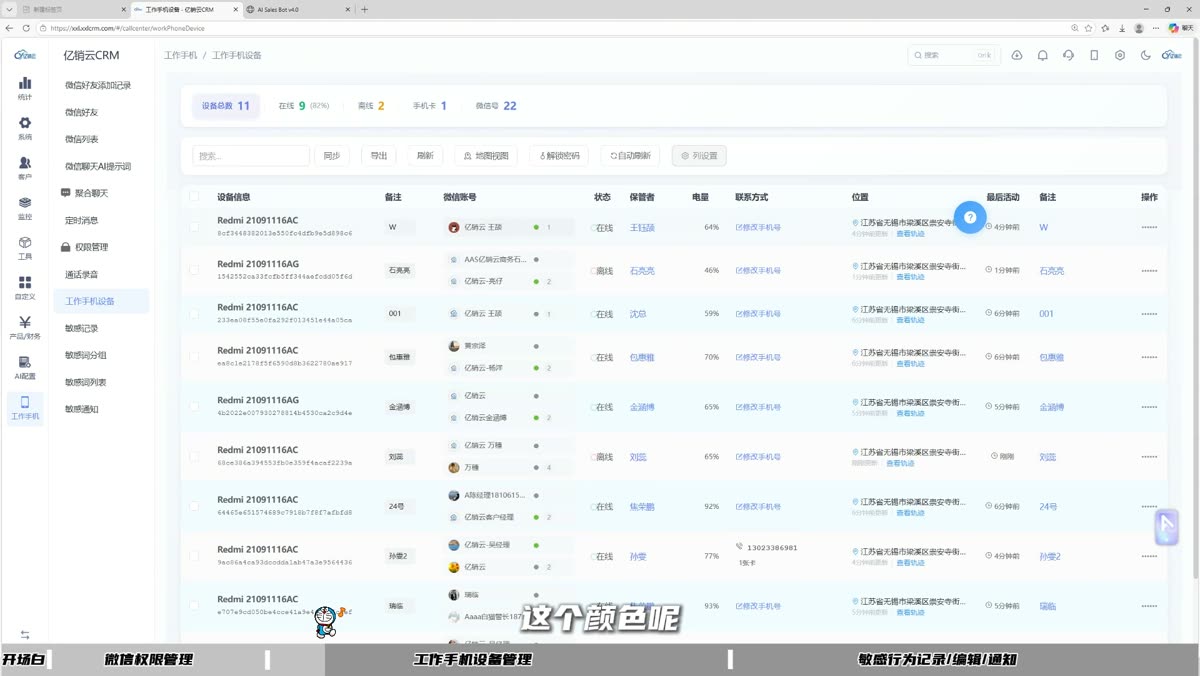Image resolution: width=1200 pixels, height=676 pixels.
Task: Click 修改手机号 link in the 石亮亮 row
Action: pyautogui.click(x=758, y=271)
